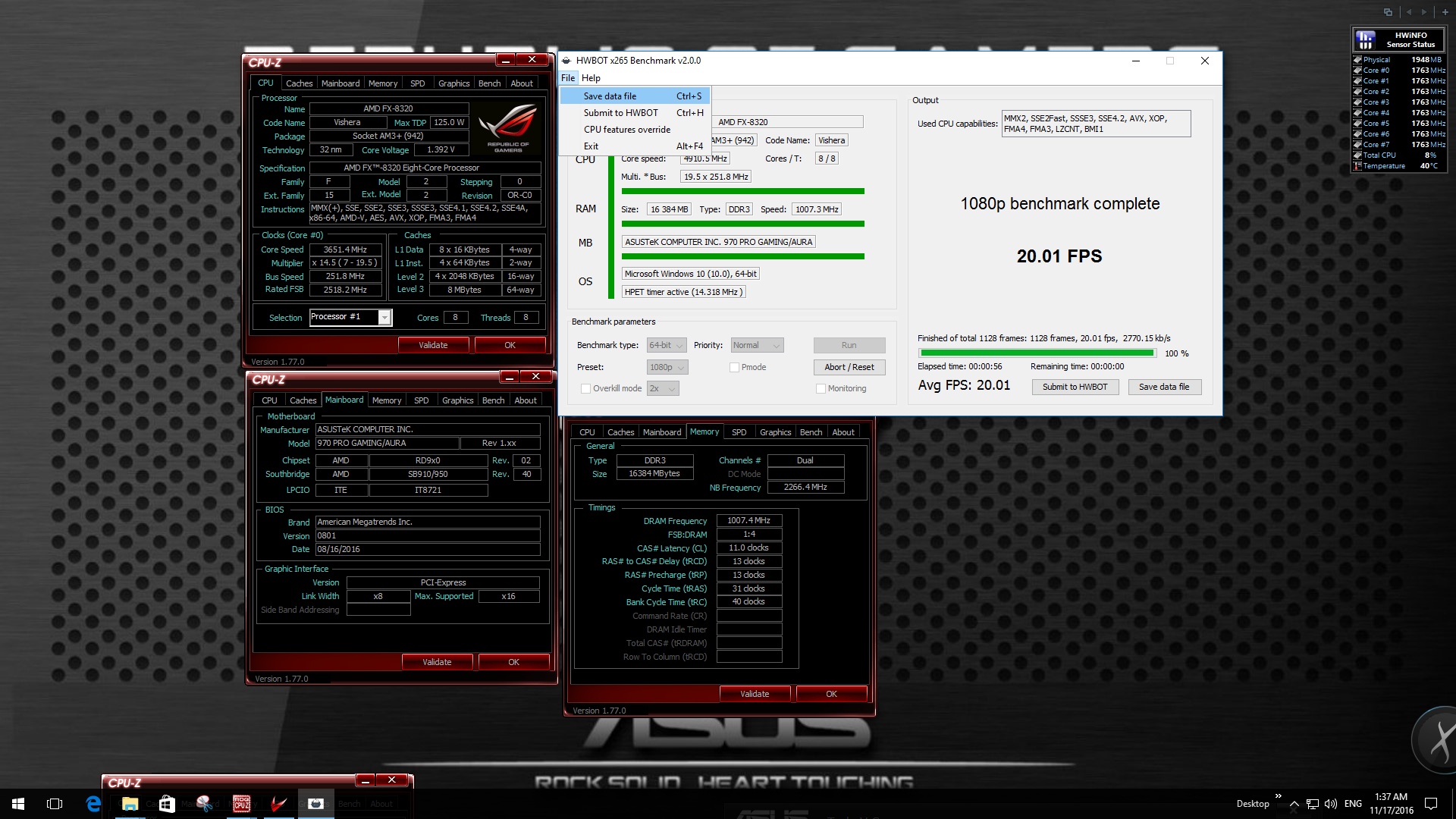
Task: Open File Explorer from the taskbar
Action: click(130, 804)
